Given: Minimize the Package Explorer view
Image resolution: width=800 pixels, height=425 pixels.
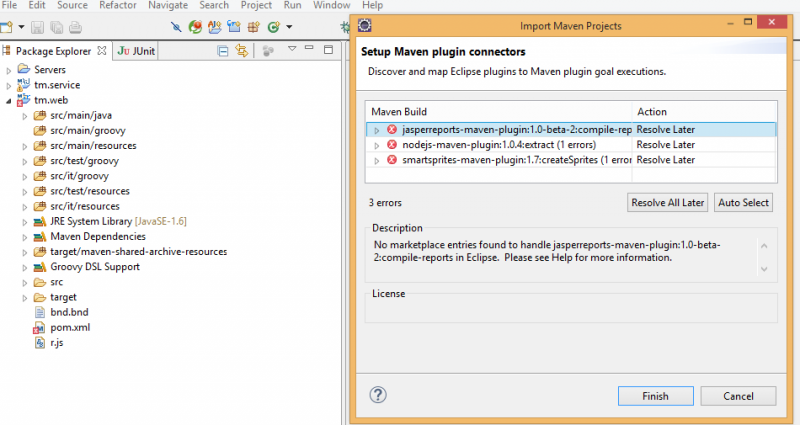Looking at the screenshot, I should (x=309, y=48).
